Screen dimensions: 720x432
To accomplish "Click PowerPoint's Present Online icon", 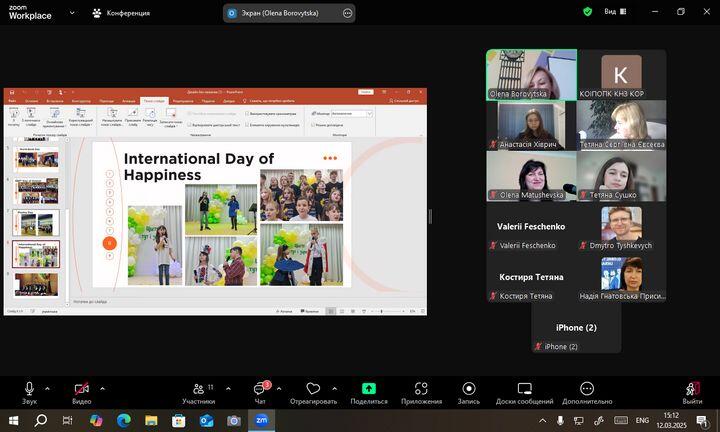I will [55, 113].
